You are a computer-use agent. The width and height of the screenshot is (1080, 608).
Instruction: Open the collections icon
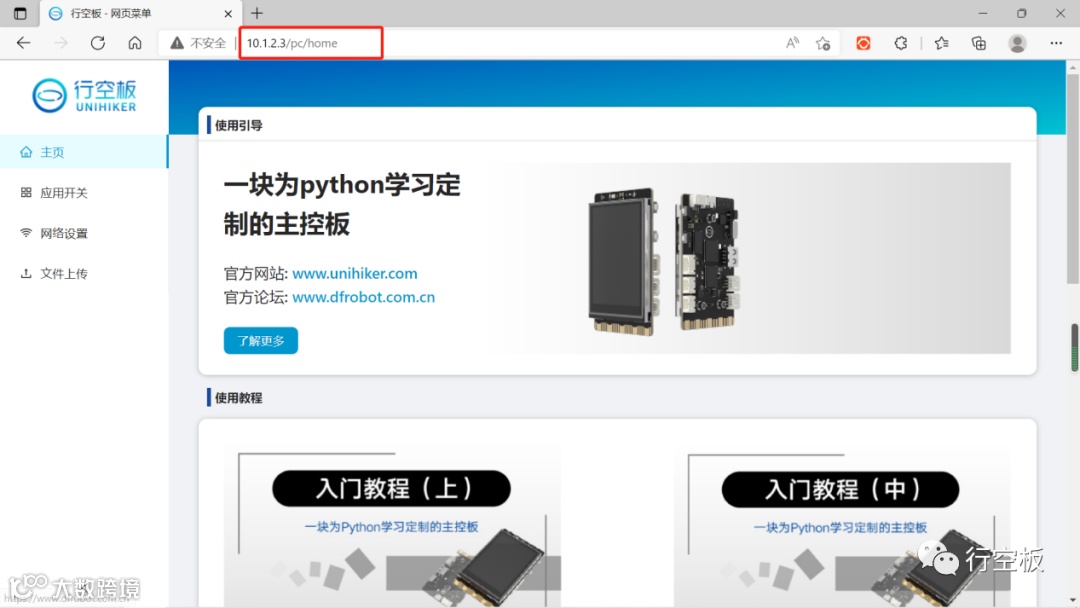(979, 43)
